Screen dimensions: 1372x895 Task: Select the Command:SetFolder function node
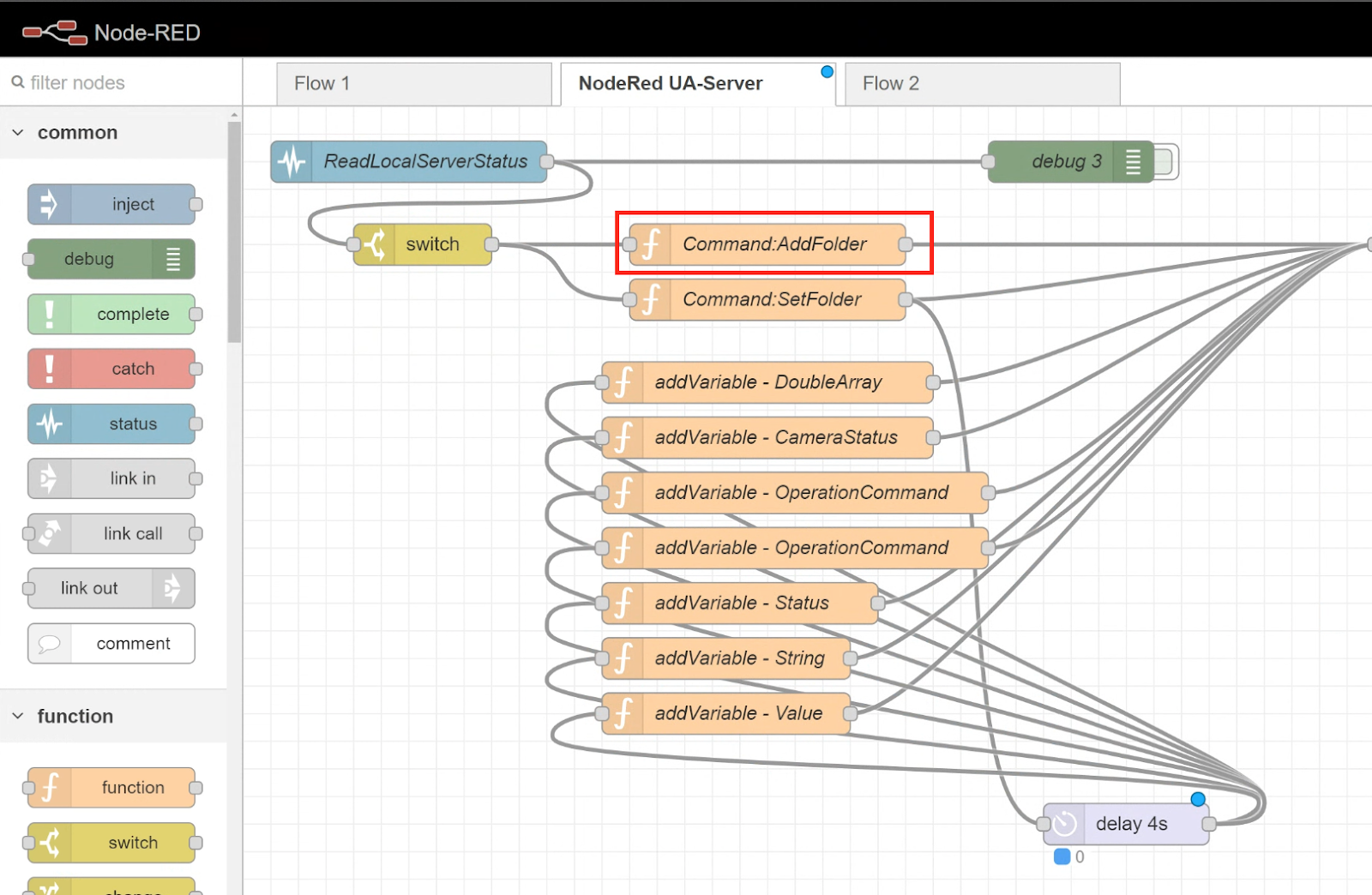coord(767,299)
